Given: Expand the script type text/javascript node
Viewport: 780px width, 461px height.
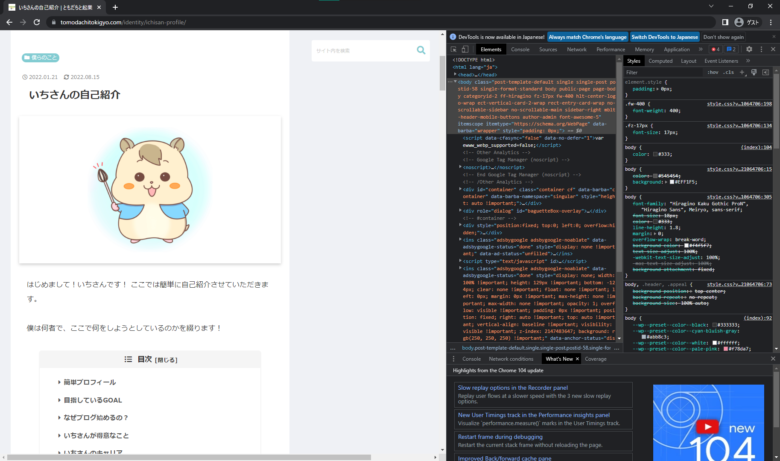Looking at the screenshot, I should (x=460, y=261).
